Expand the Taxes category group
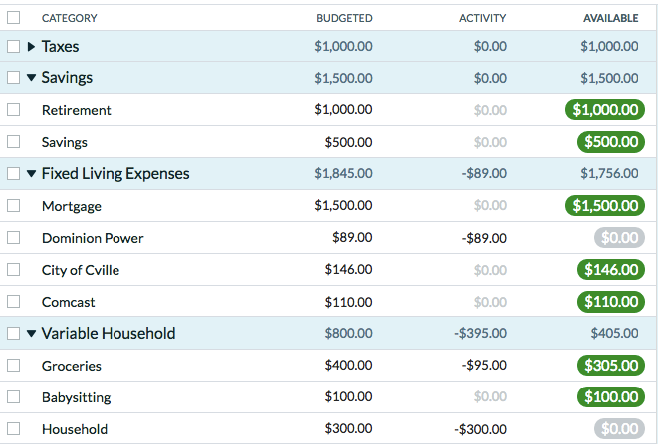Screen dimensions: 658x444 click(x=31, y=47)
